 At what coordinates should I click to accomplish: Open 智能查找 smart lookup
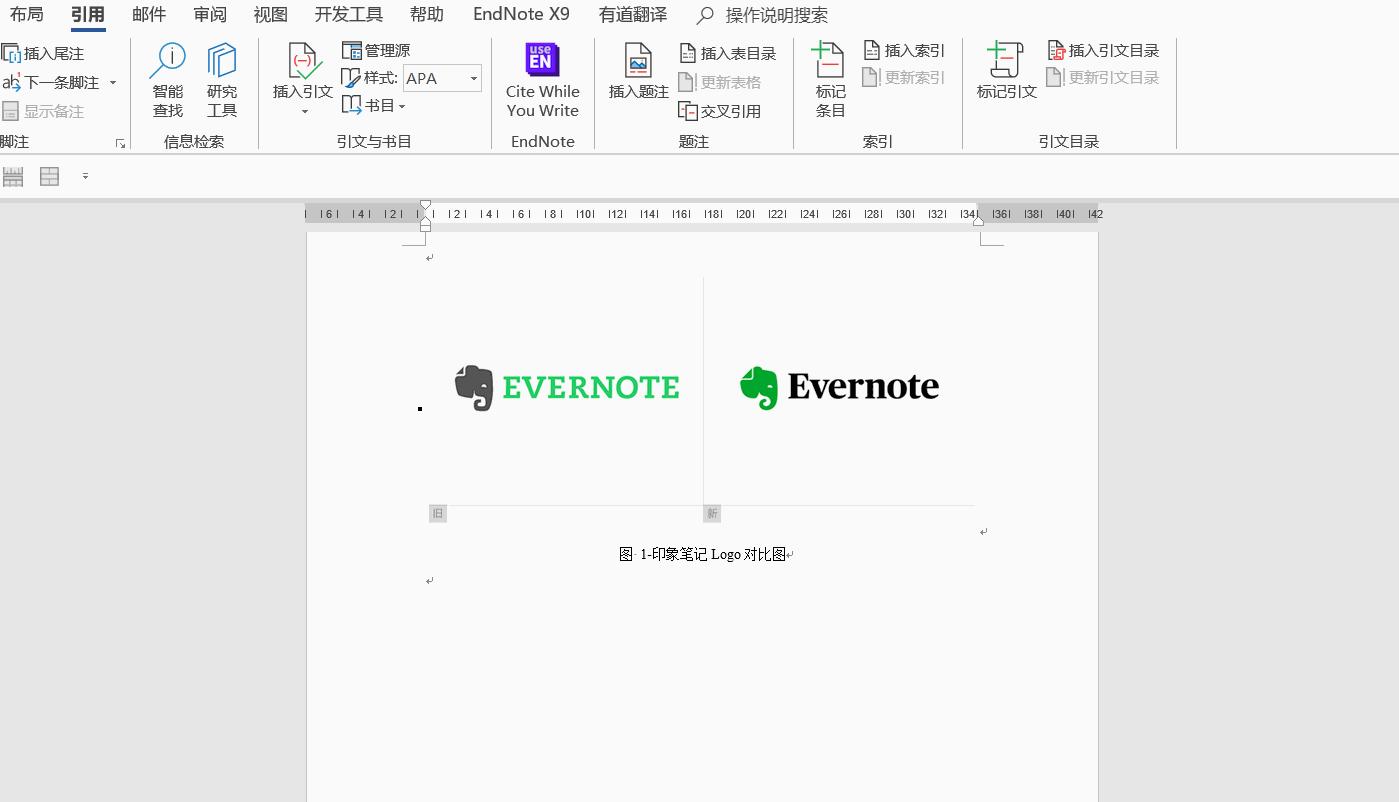click(168, 81)
